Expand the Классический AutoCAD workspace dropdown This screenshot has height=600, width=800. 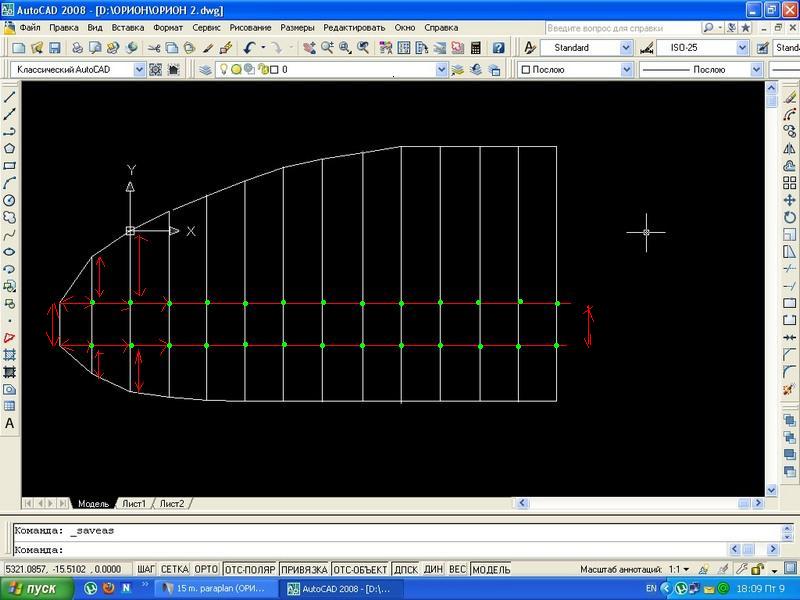pyautogui.click(x=140, y=70)
